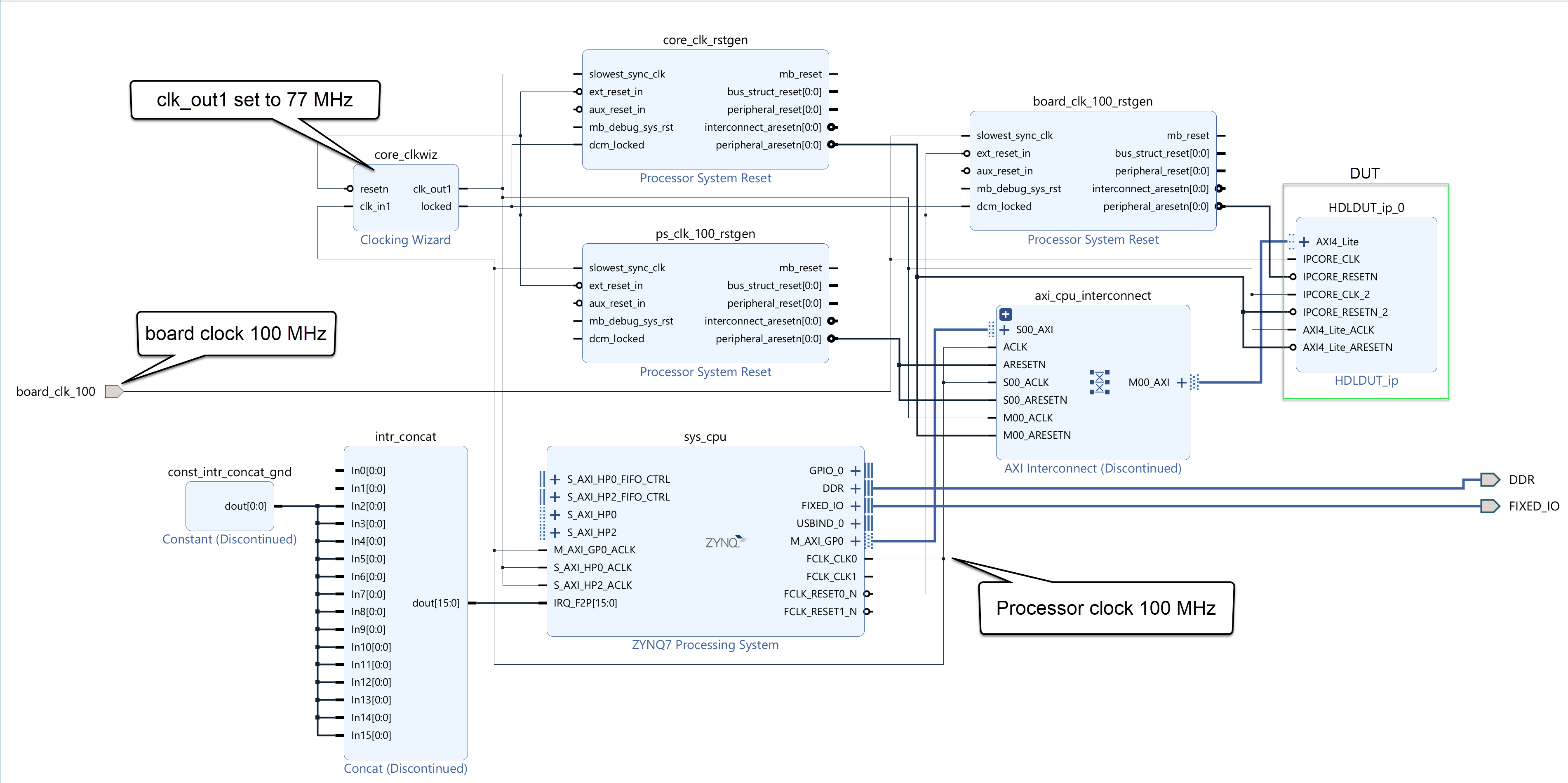Viewport: 1568px width, 783px height.
Task: Select dout[15:0] pin on intr_concat
Action: (436, 603)
